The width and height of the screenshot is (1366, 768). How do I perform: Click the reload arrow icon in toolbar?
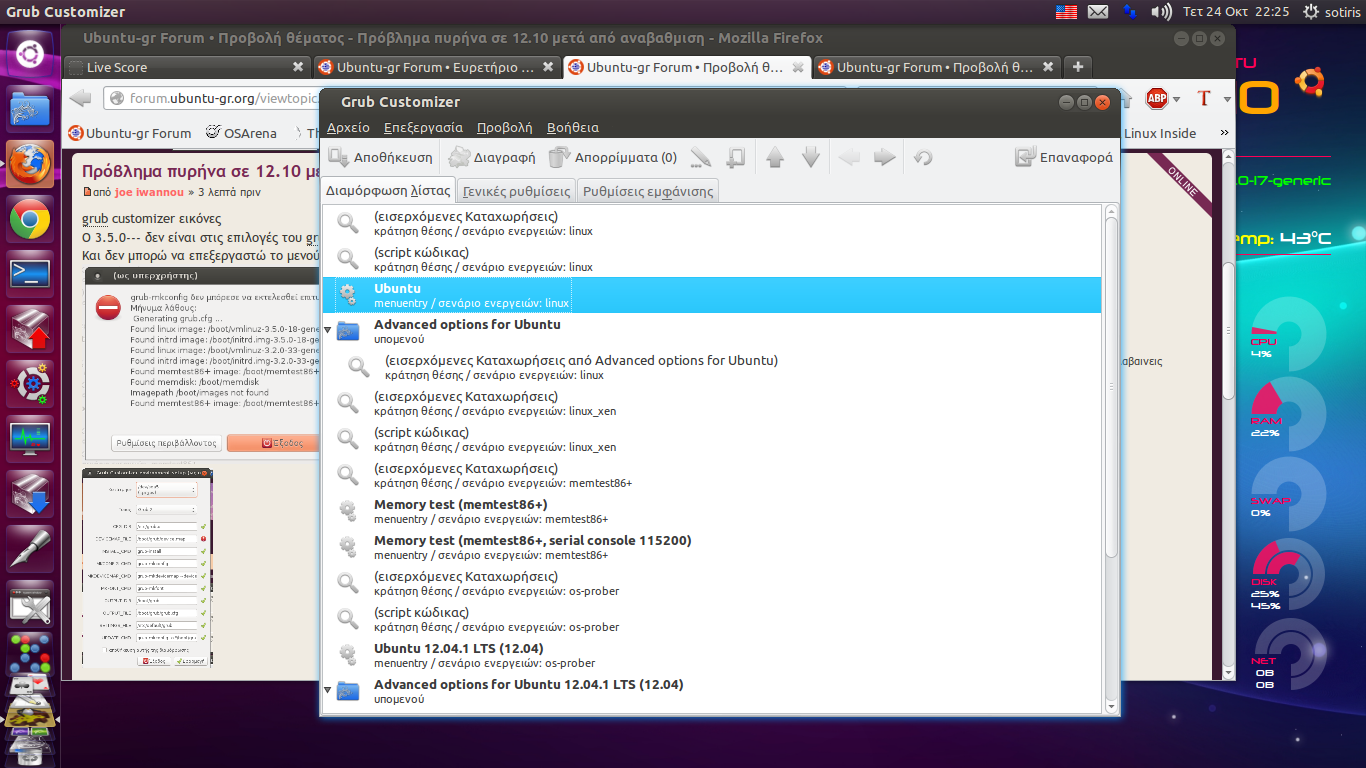point(924,158)
